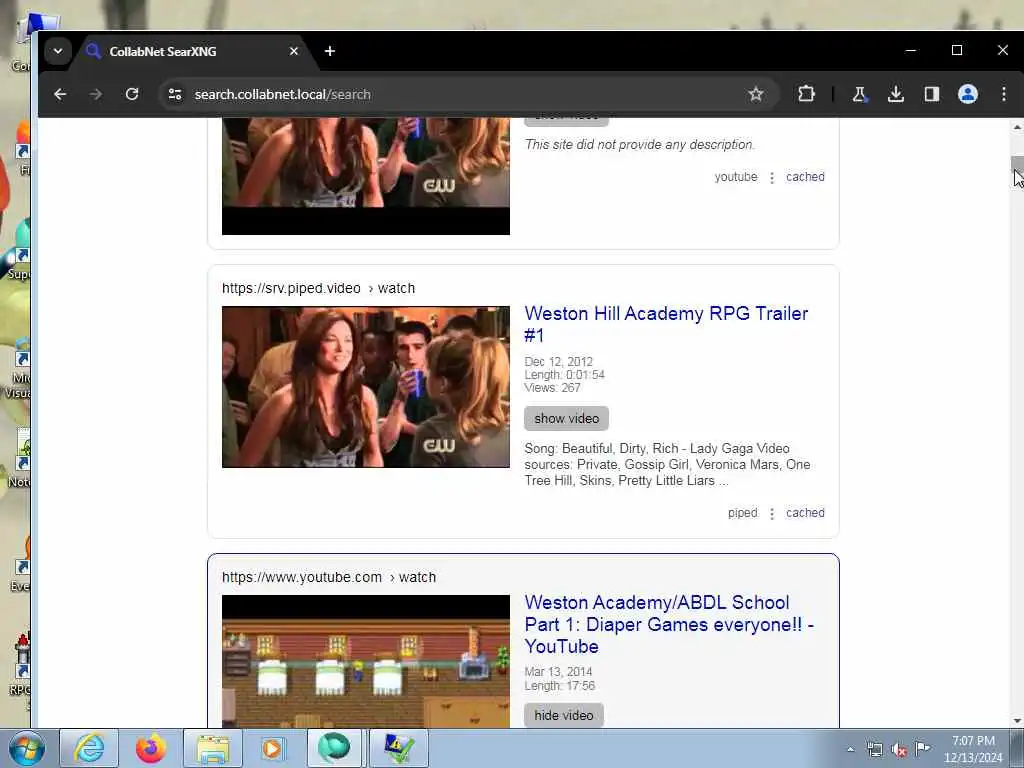Click the text 'Views: 267'
Image resolution: width=1024 pixels, height=768 pixels.
click(x=552, y=388)
